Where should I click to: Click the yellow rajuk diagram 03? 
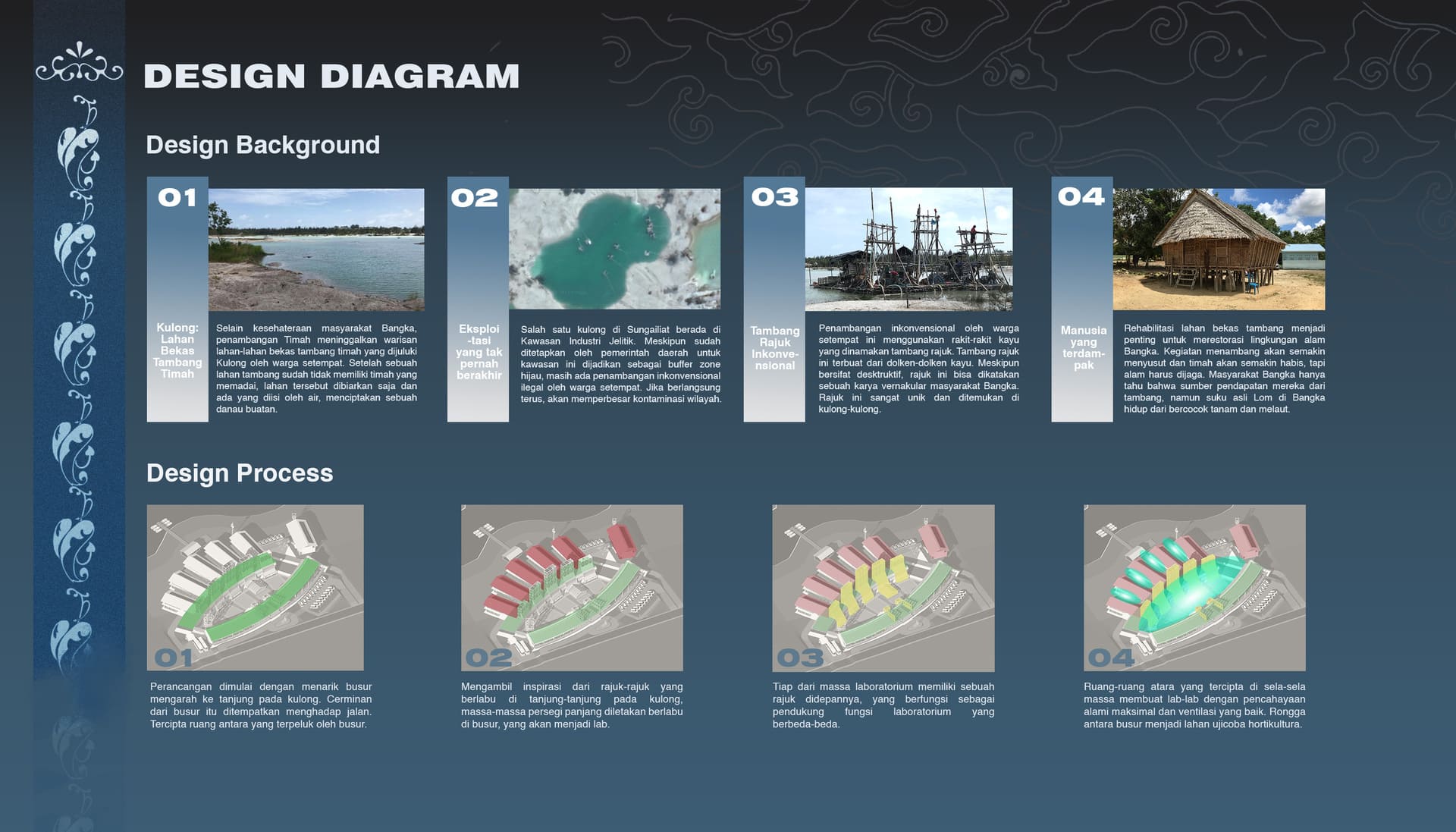tap(883, 588)
